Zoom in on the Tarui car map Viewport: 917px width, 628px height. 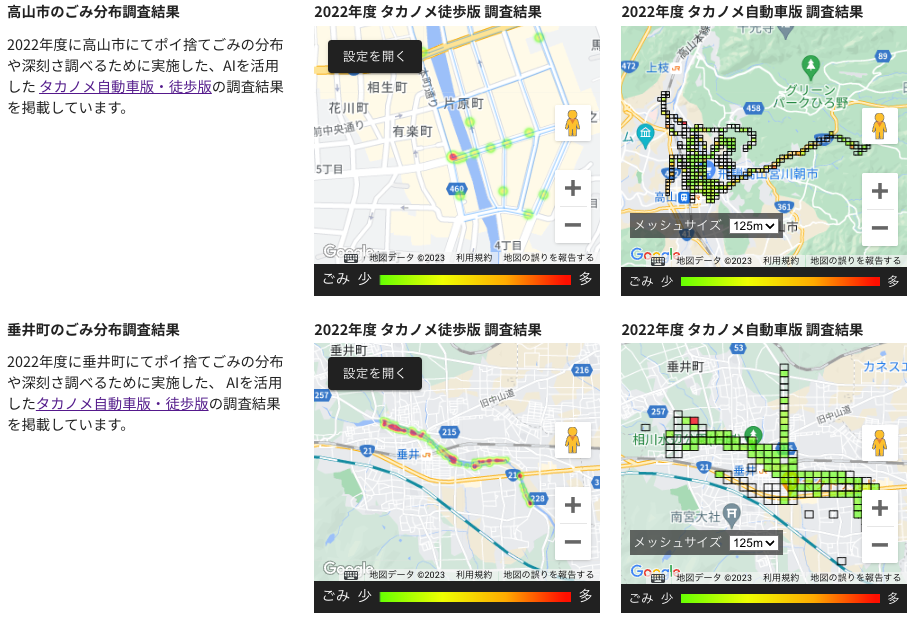coord(880,508)
